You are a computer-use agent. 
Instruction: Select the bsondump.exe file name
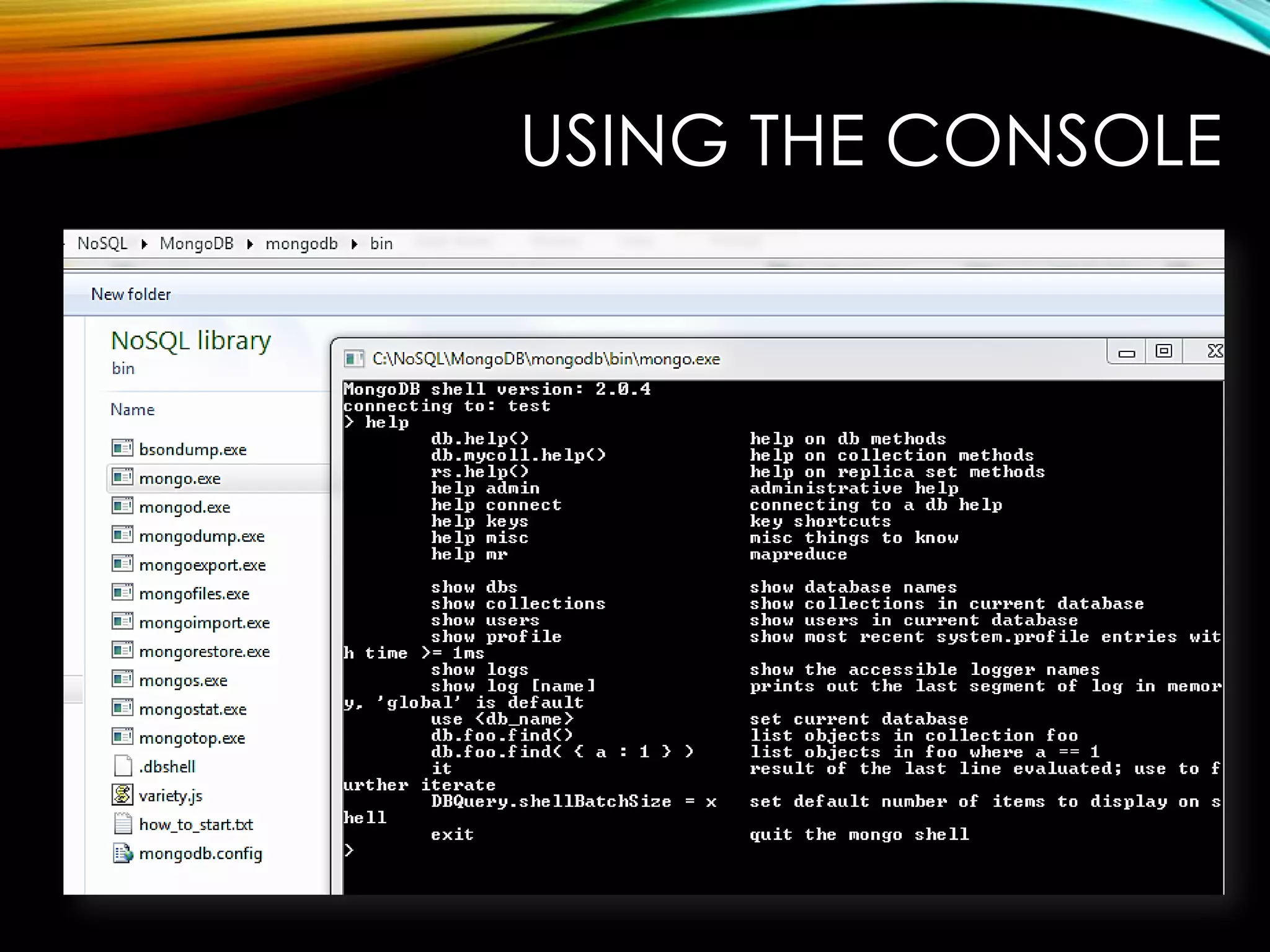coord(193,449)
